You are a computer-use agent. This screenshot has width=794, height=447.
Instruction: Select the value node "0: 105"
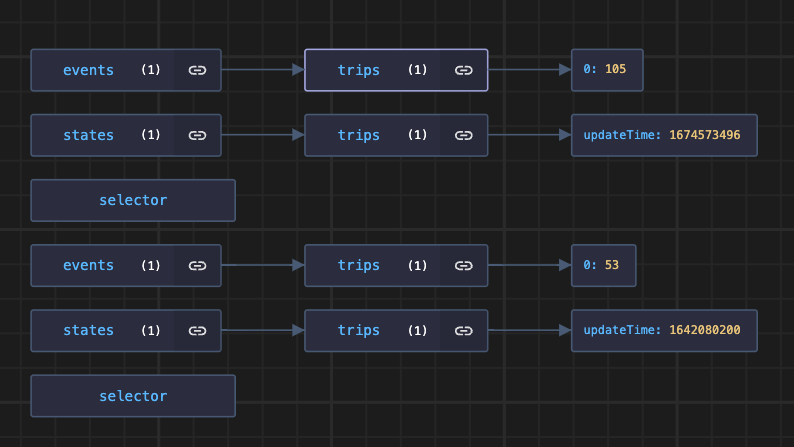tap(606, 70)
